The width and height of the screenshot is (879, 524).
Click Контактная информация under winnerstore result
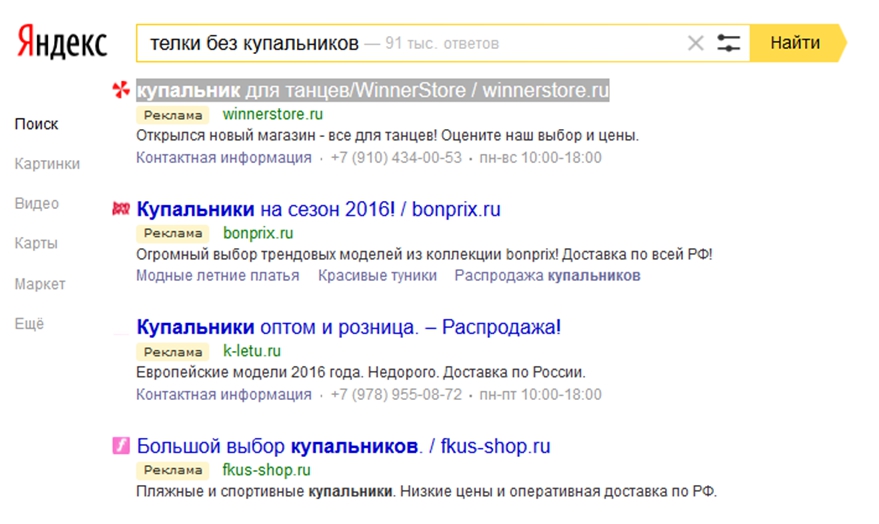point(224,157)
